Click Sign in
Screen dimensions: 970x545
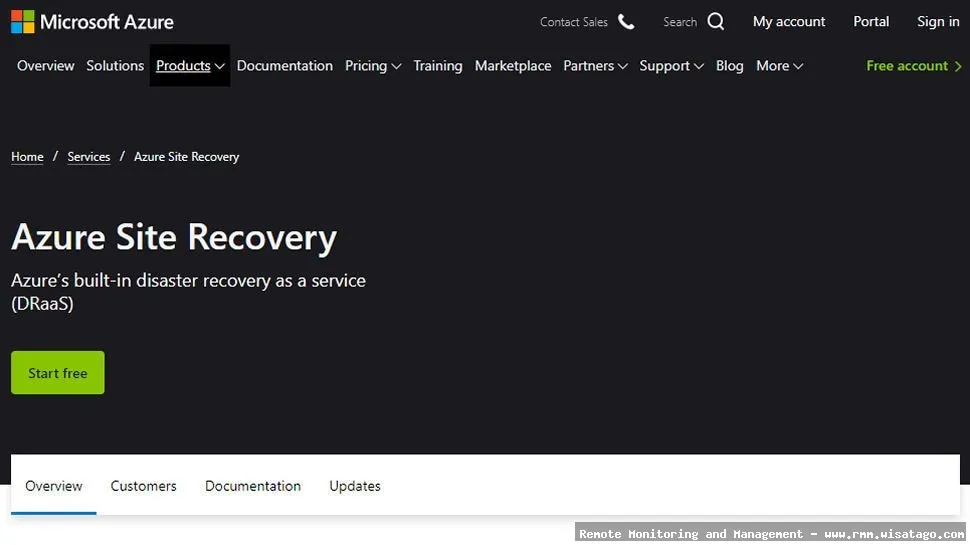(938, 22)
